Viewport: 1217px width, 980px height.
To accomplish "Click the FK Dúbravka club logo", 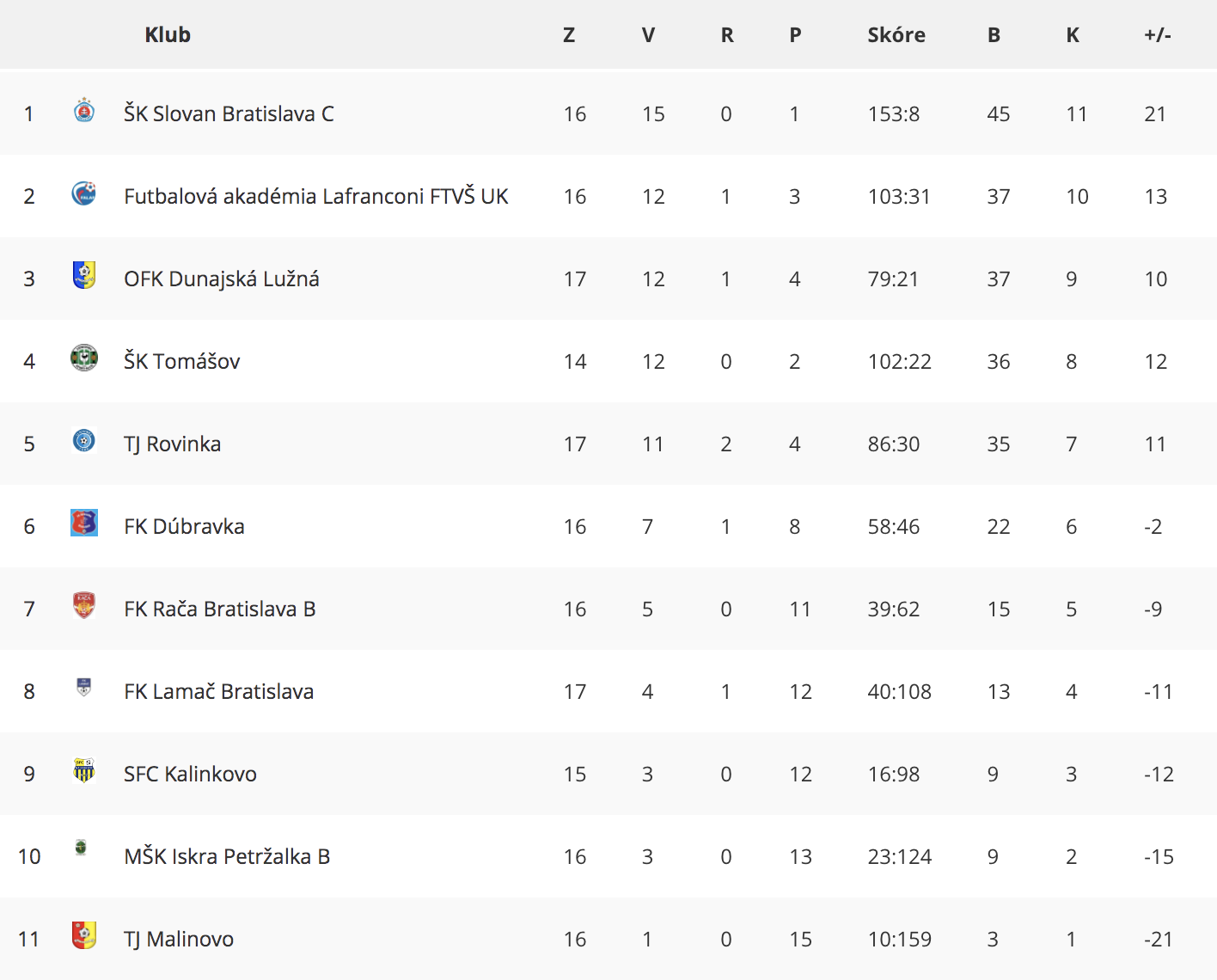I will point(84,523).
